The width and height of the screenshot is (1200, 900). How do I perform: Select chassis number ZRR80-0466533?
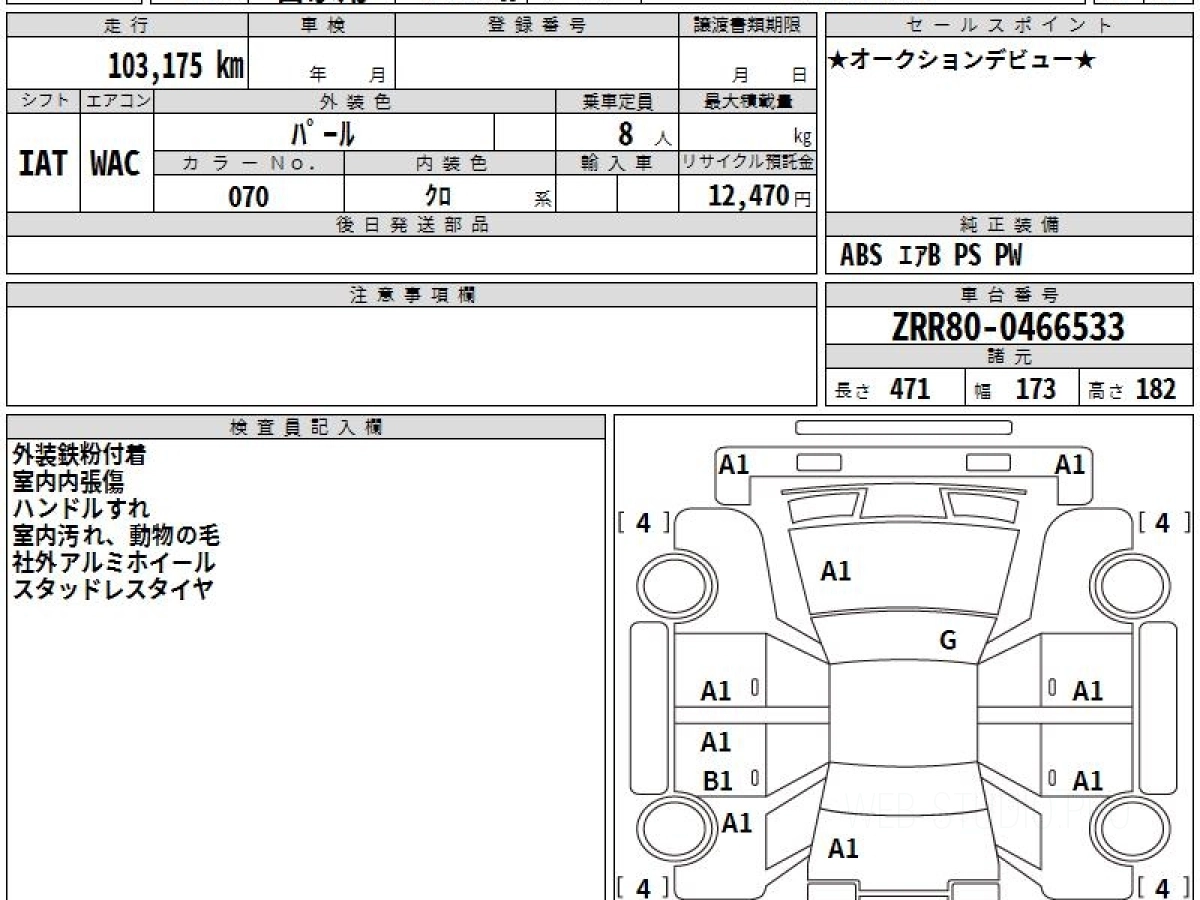[1008, 327]
